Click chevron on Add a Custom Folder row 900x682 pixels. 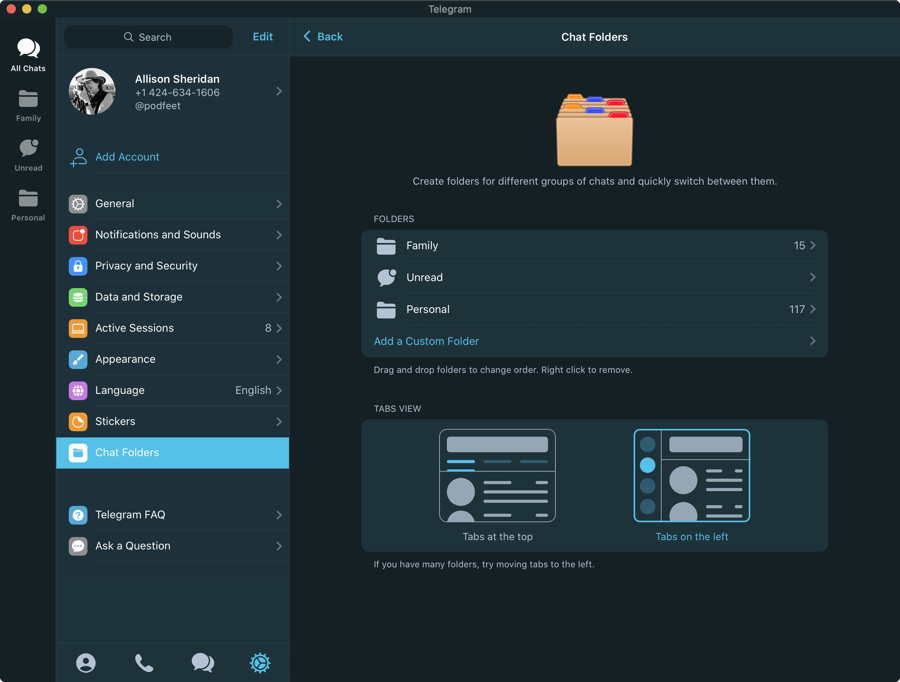pos(813,341)
